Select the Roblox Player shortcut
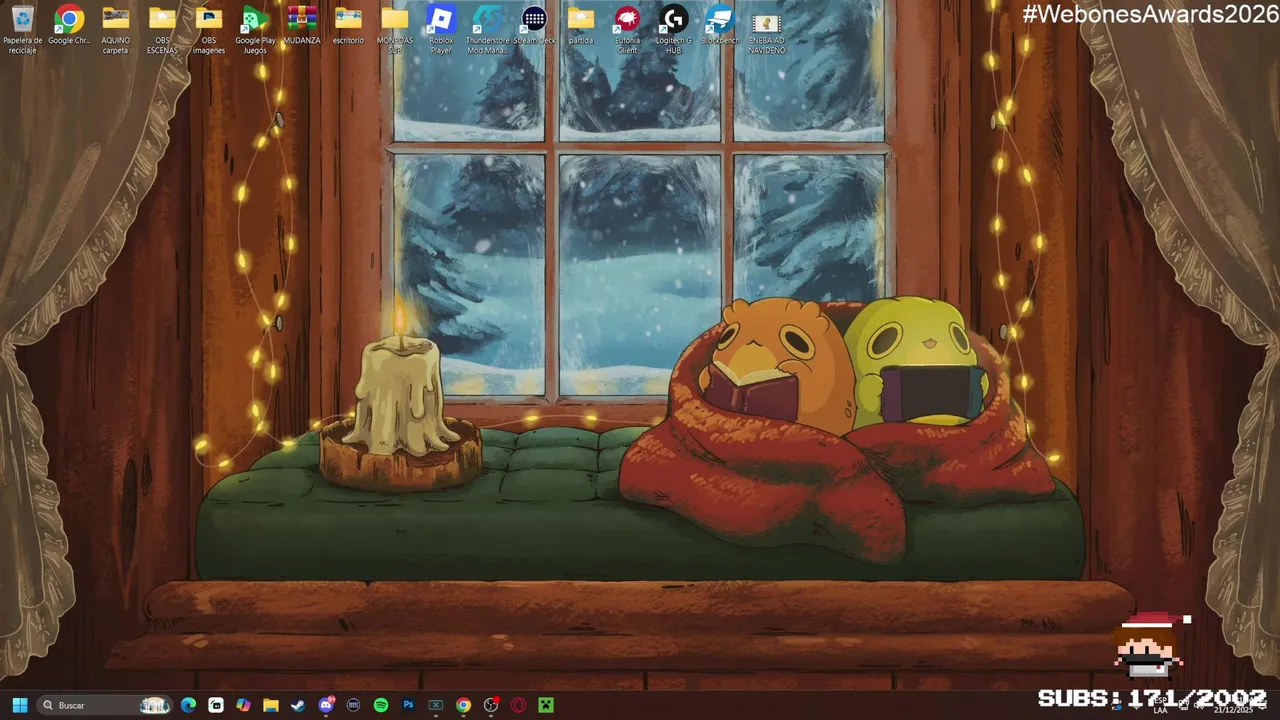This screenshot has height=720, width=1280. point(441,29)
